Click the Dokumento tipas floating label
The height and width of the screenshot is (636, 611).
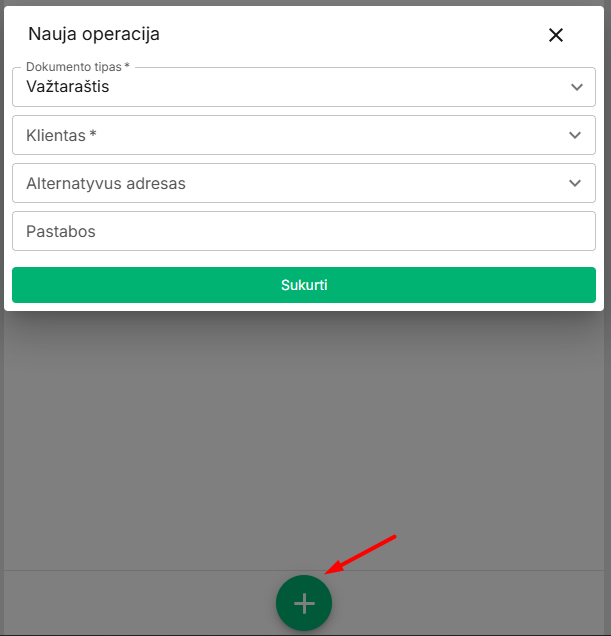(x=77, y=67)
